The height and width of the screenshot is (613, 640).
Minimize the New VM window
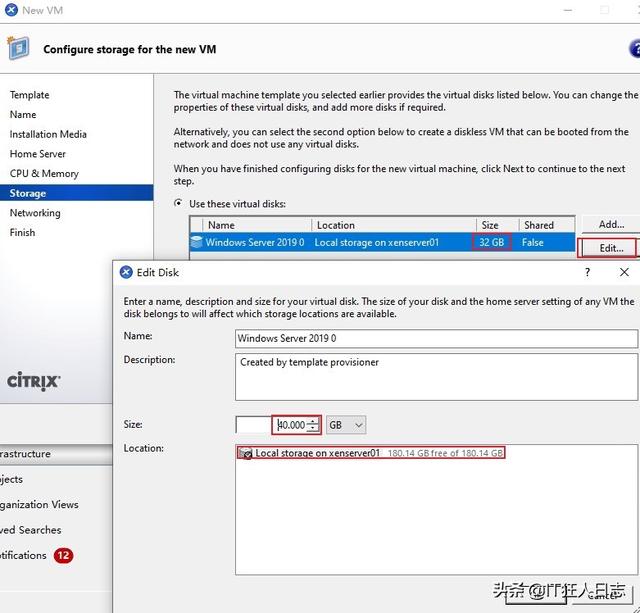[x=568, y=10]
